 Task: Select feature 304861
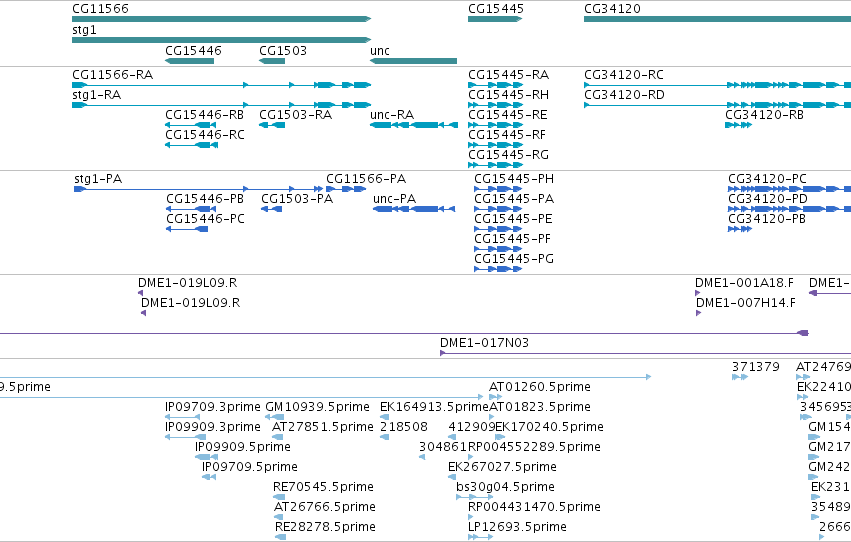click(x=422, y=457)
